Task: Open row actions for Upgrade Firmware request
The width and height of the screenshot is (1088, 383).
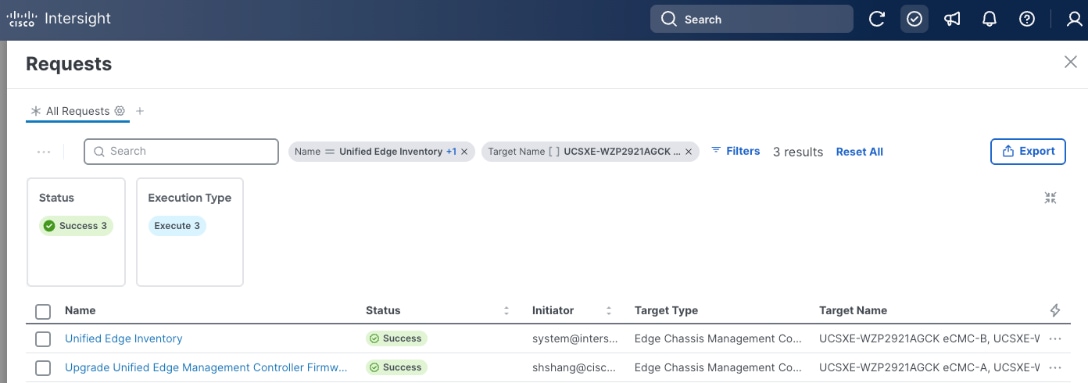Action: (1055, 368)
